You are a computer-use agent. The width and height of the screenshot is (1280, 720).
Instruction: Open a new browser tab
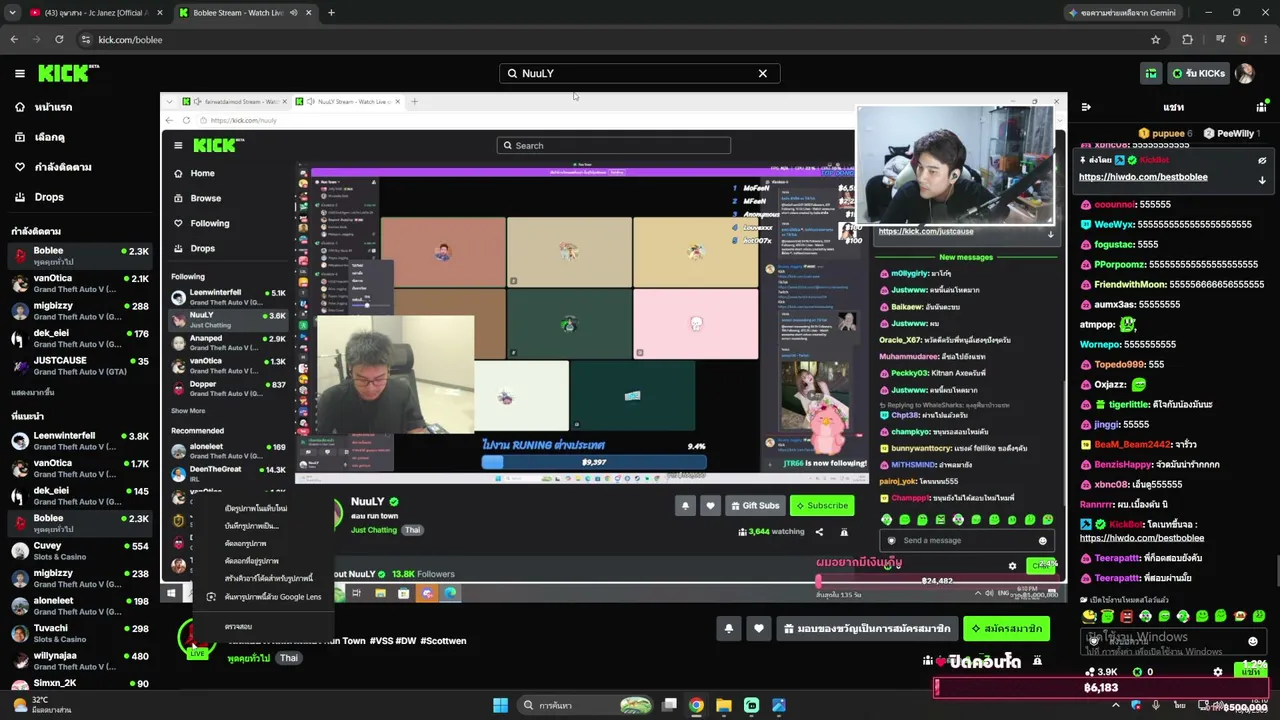[x=331, y=13]
